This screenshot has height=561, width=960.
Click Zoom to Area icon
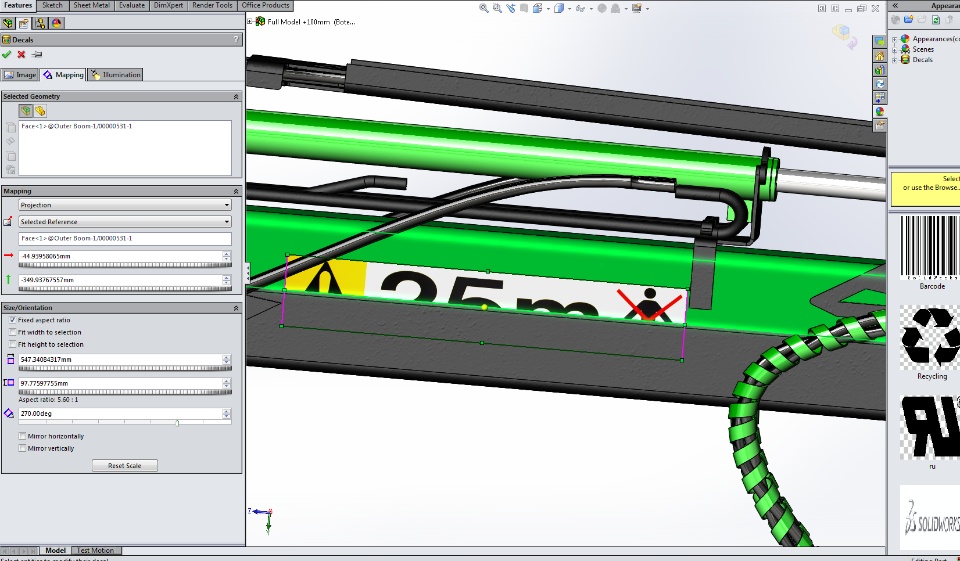click(497, 8)
